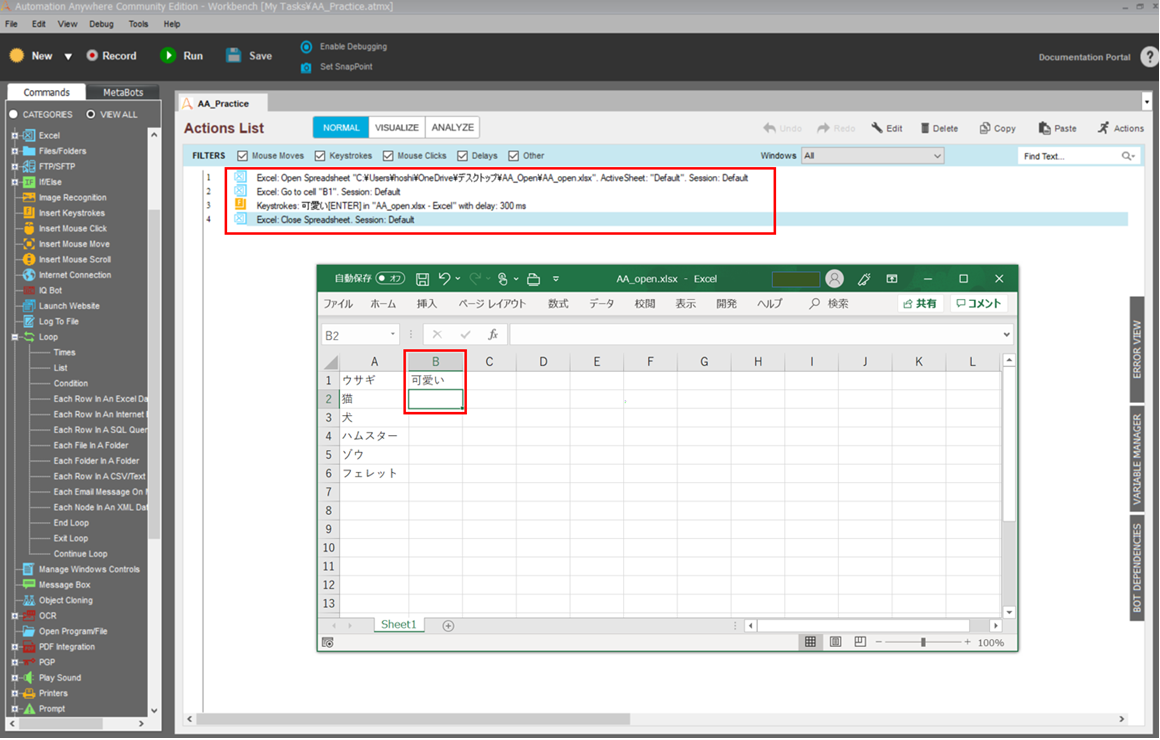
Task: Switch to the MetaBots tab
Action: coord(123,92)
